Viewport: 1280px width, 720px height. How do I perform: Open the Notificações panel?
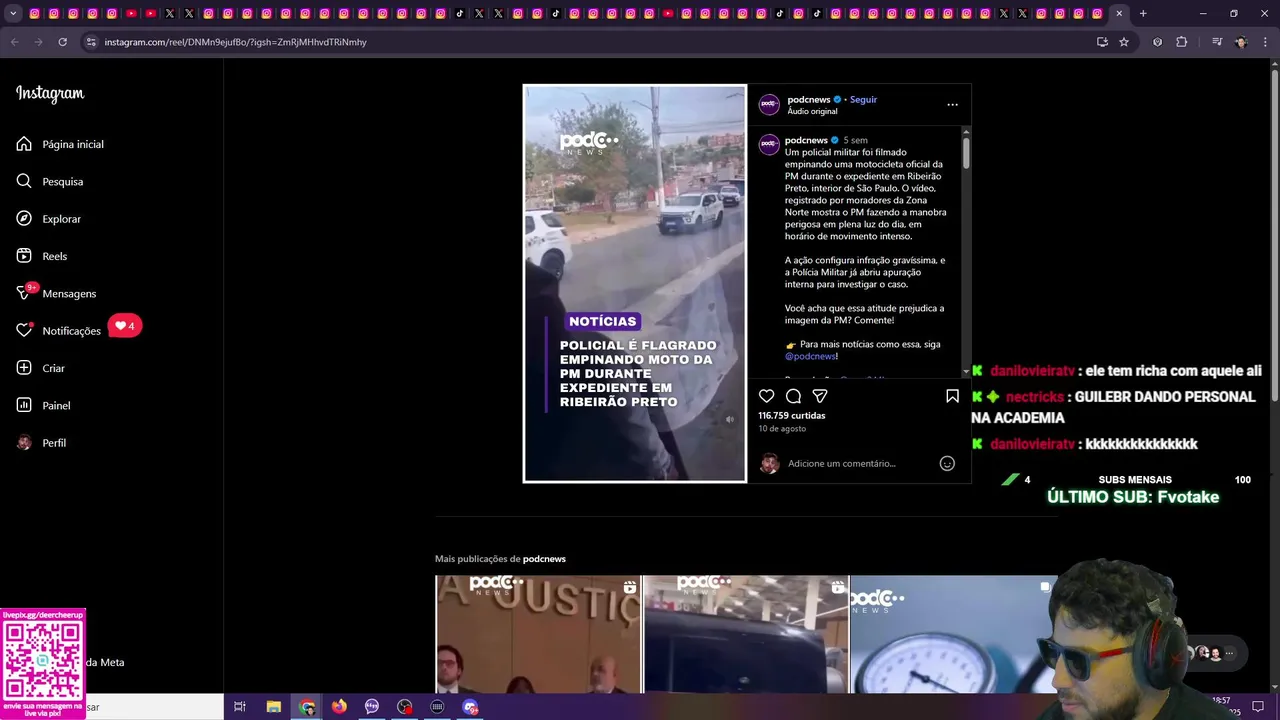[x=59, y=331]
